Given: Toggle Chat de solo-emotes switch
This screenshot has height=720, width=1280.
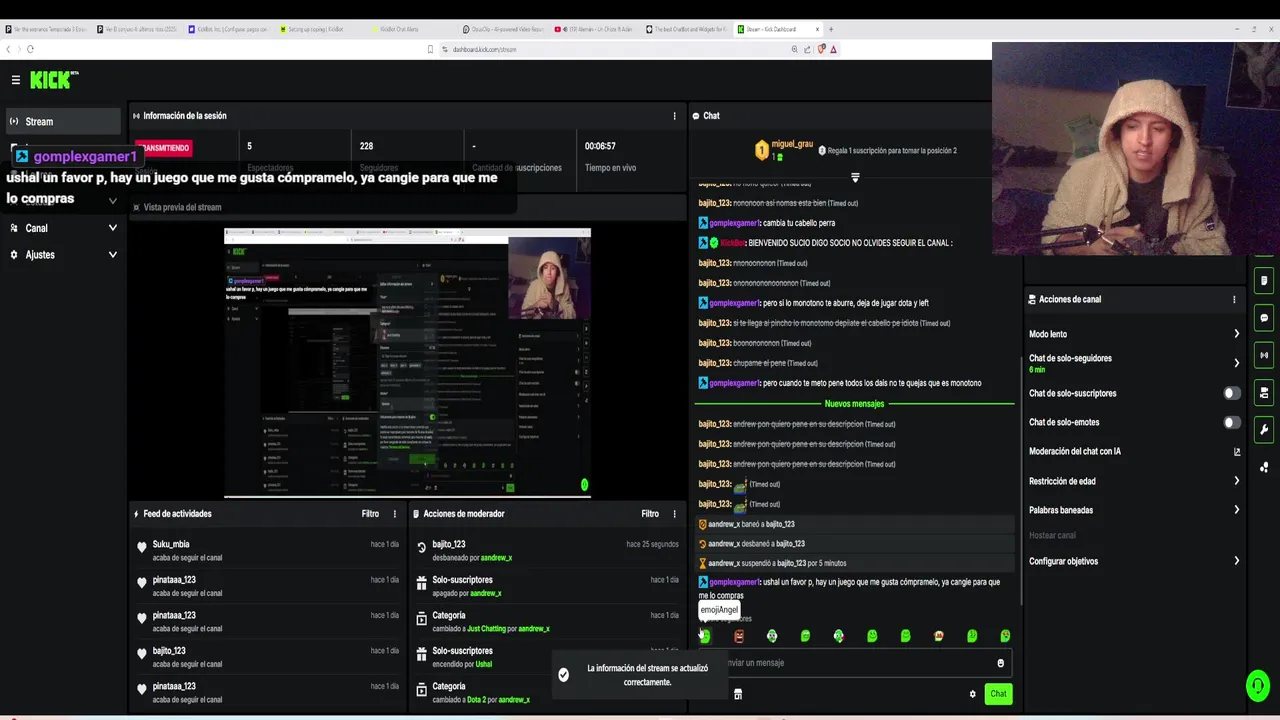Looking at the screenshot, I should (1232, 422).
